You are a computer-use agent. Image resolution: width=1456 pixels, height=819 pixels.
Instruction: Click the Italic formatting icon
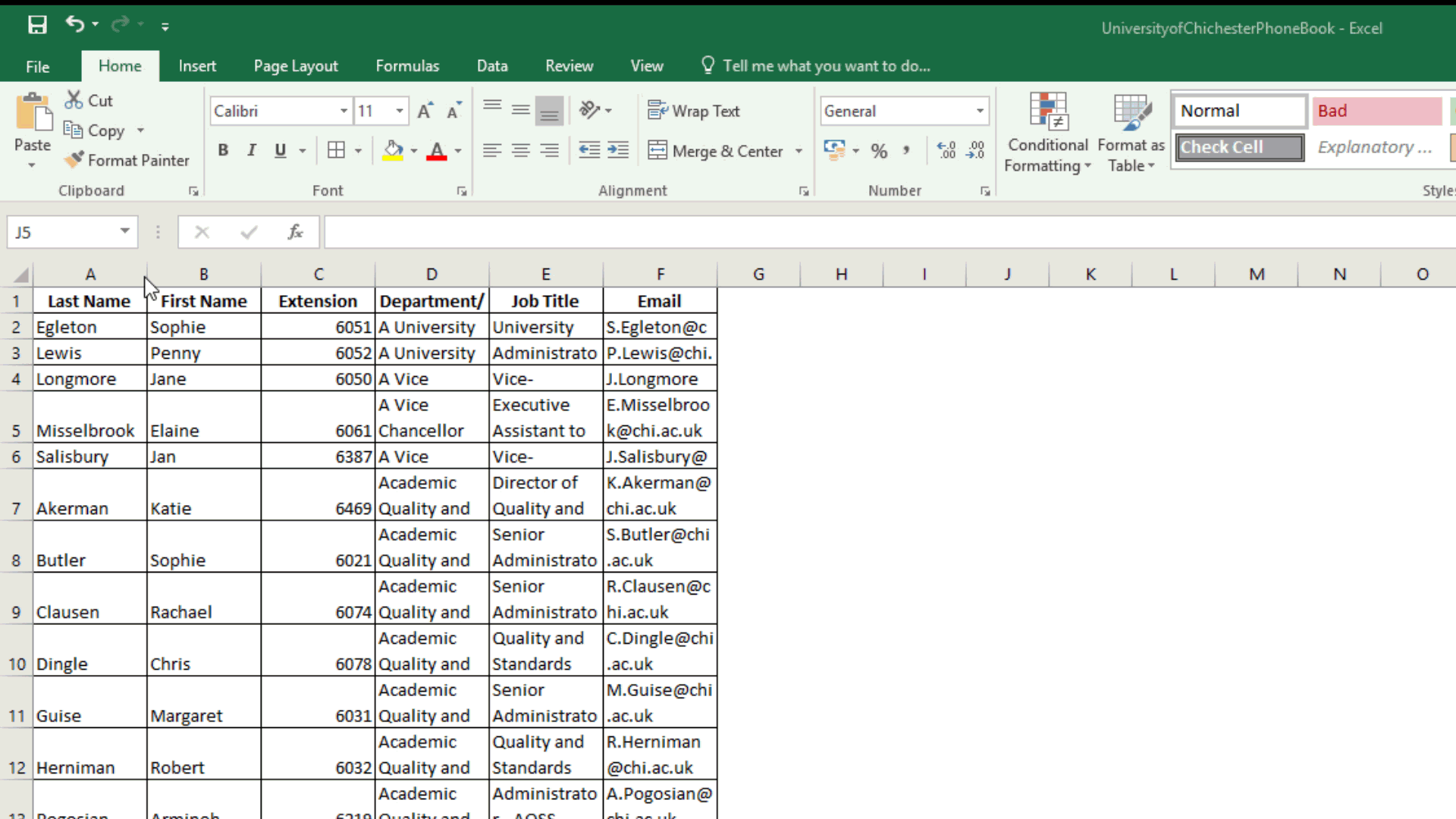[252, 150]
